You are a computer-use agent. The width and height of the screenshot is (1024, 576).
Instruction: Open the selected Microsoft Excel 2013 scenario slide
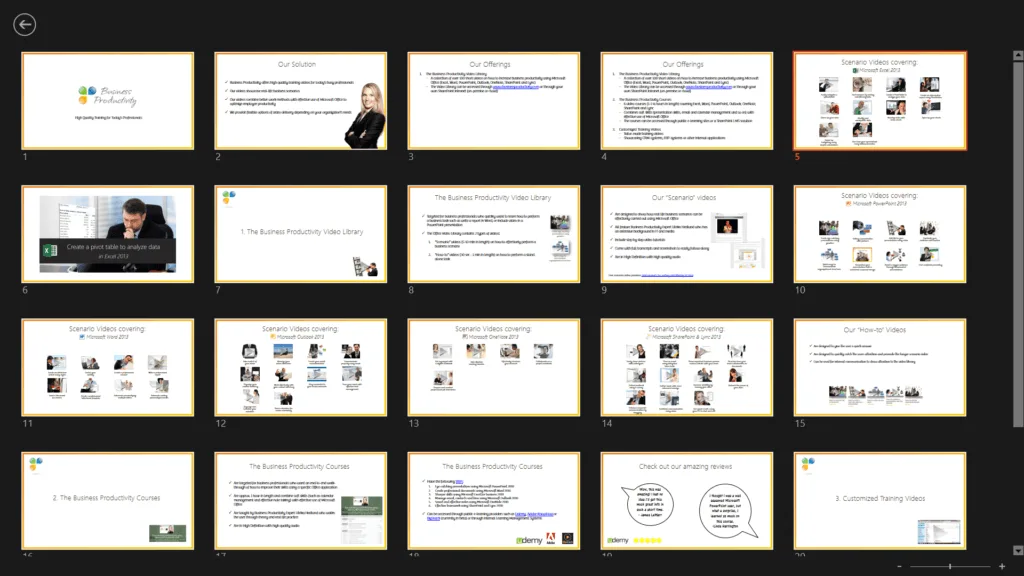879,100
